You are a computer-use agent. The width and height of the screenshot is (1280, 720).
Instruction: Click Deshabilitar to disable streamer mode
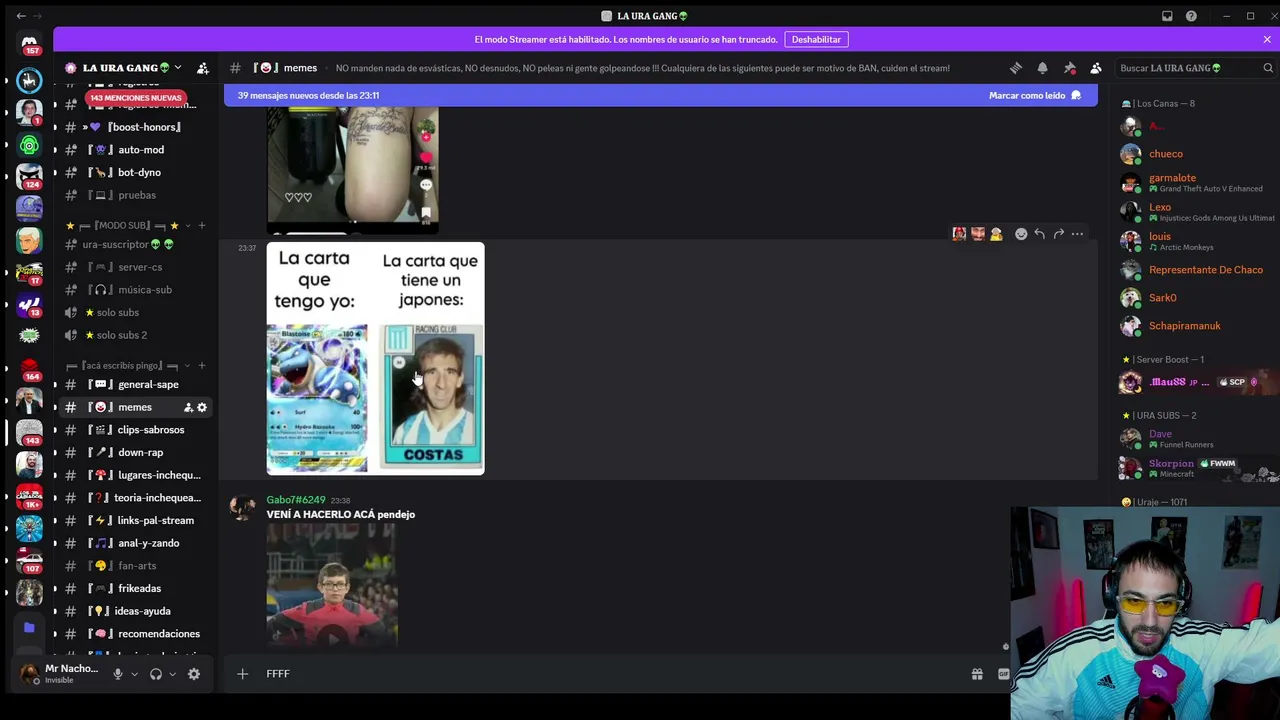pyautogui.click(x=816, y=39)
